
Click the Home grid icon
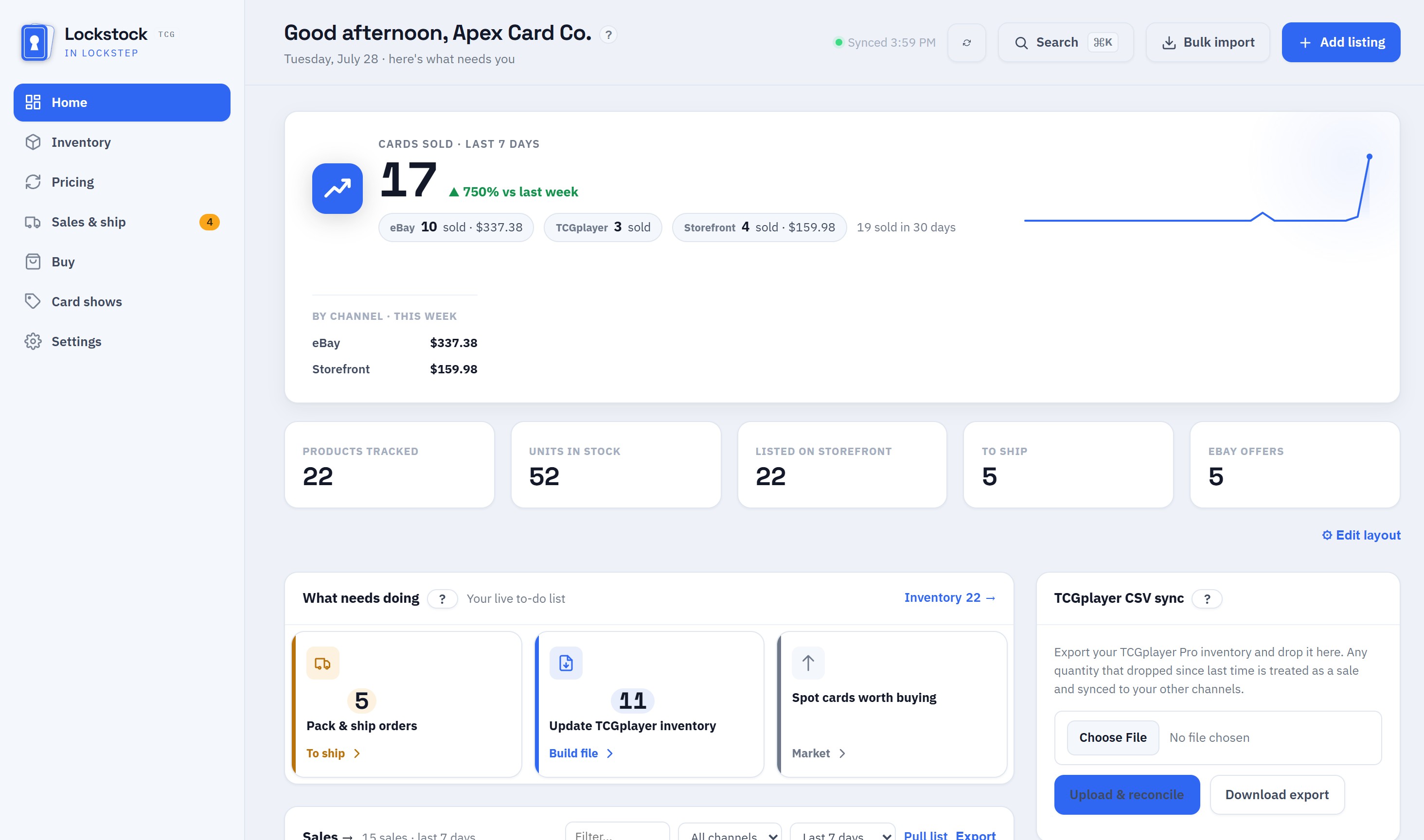33,103
